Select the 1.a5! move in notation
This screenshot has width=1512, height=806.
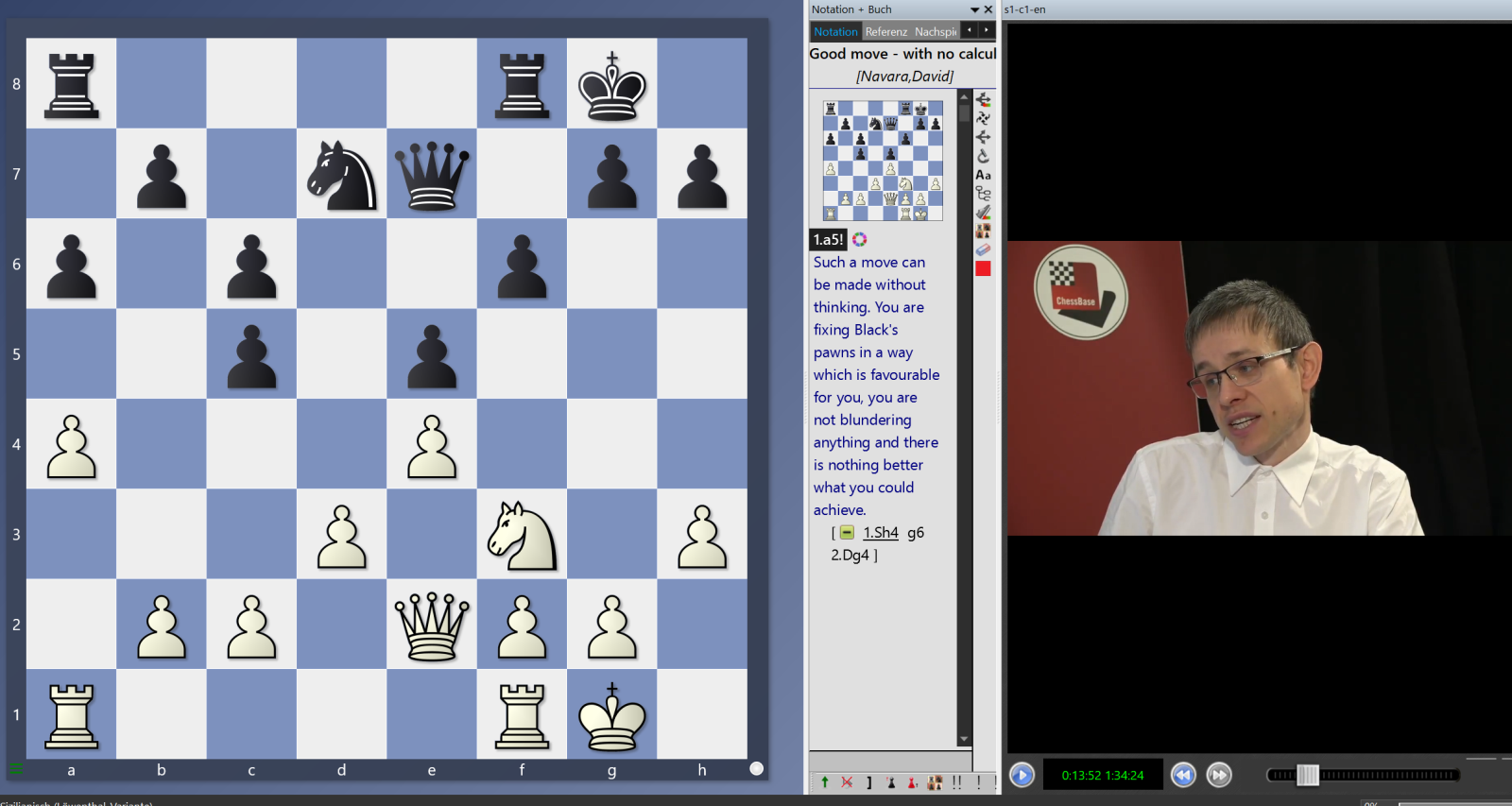[x=828, y=240]
